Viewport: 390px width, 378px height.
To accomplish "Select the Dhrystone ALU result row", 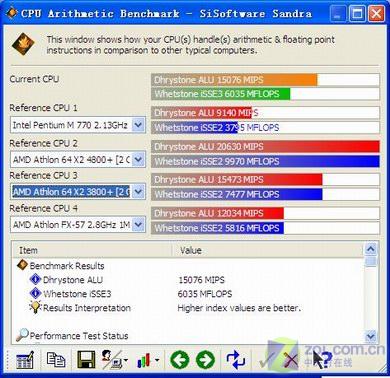I will point(188,280).
